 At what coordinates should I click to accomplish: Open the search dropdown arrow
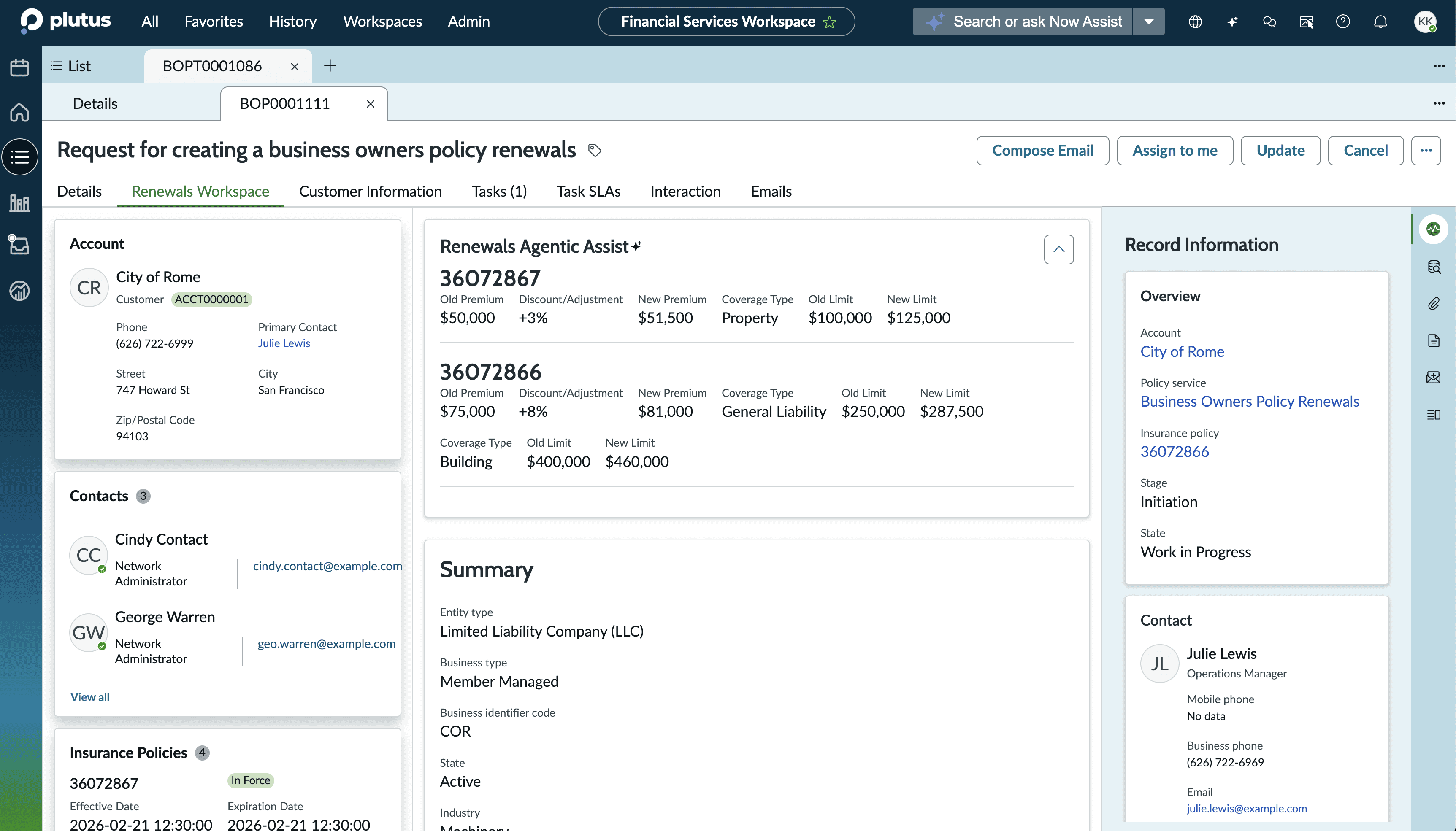pos(1149,22)
